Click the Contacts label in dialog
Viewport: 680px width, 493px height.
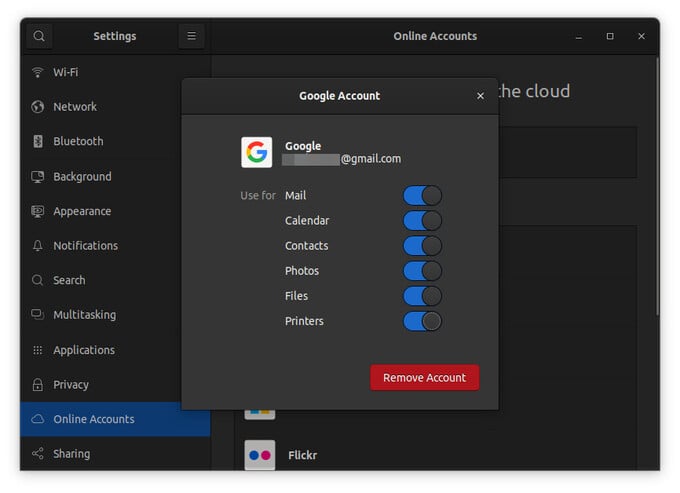pyautogui.click(x=307, y=246)
